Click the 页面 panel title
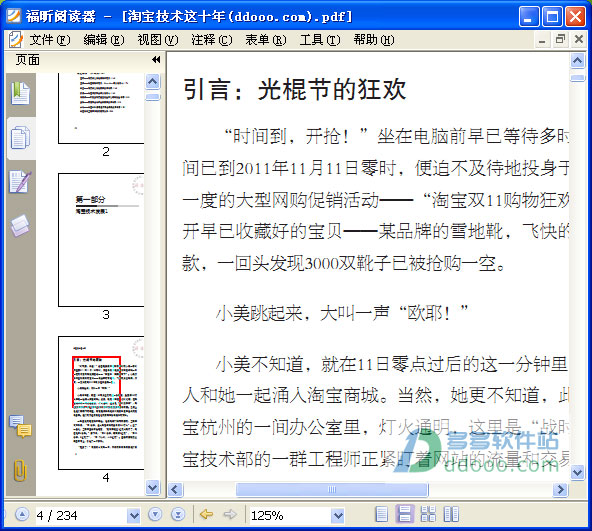Viewport: 592px width, 531px height. coord(28,60)
